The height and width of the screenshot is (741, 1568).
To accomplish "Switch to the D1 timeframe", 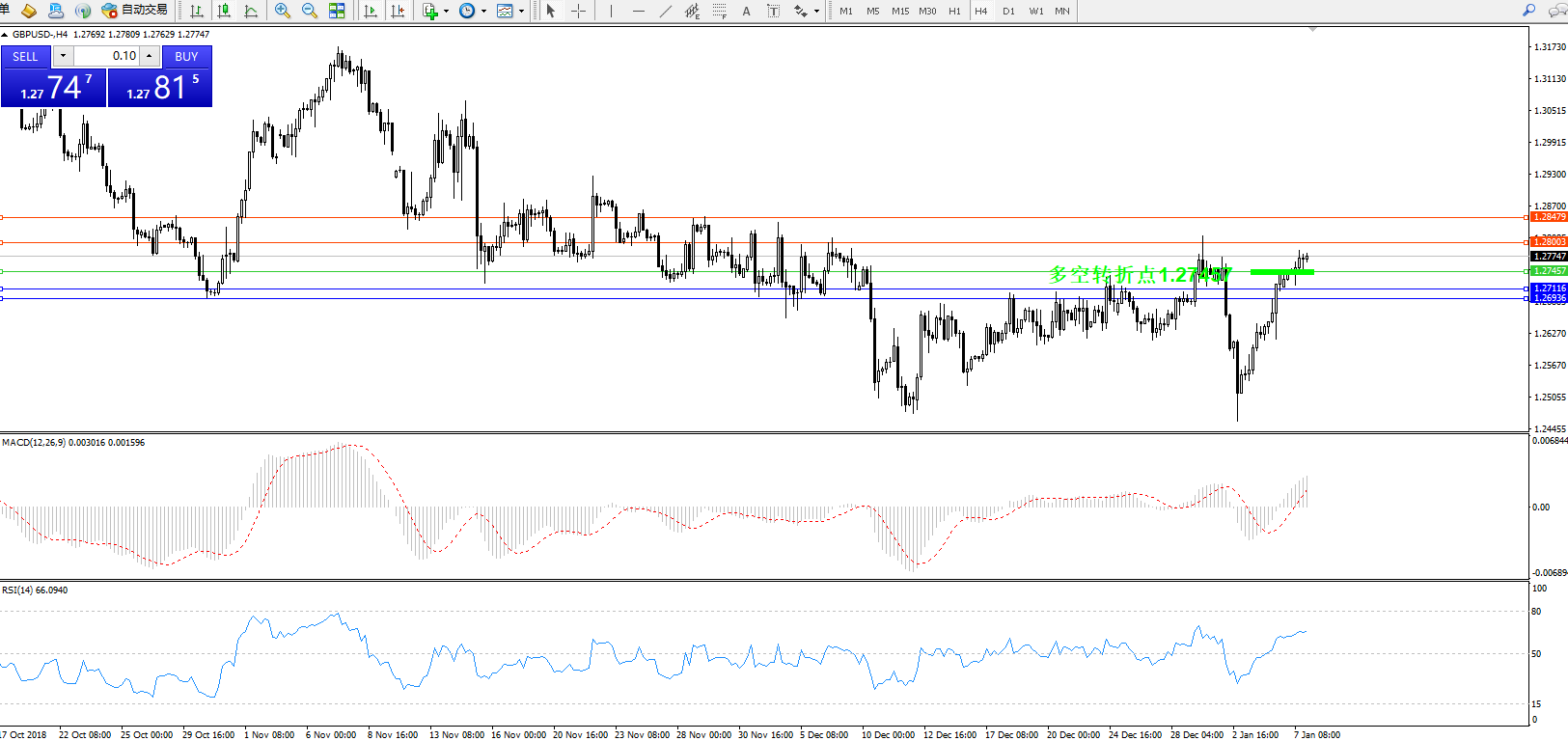I will tap(1008, 11).
